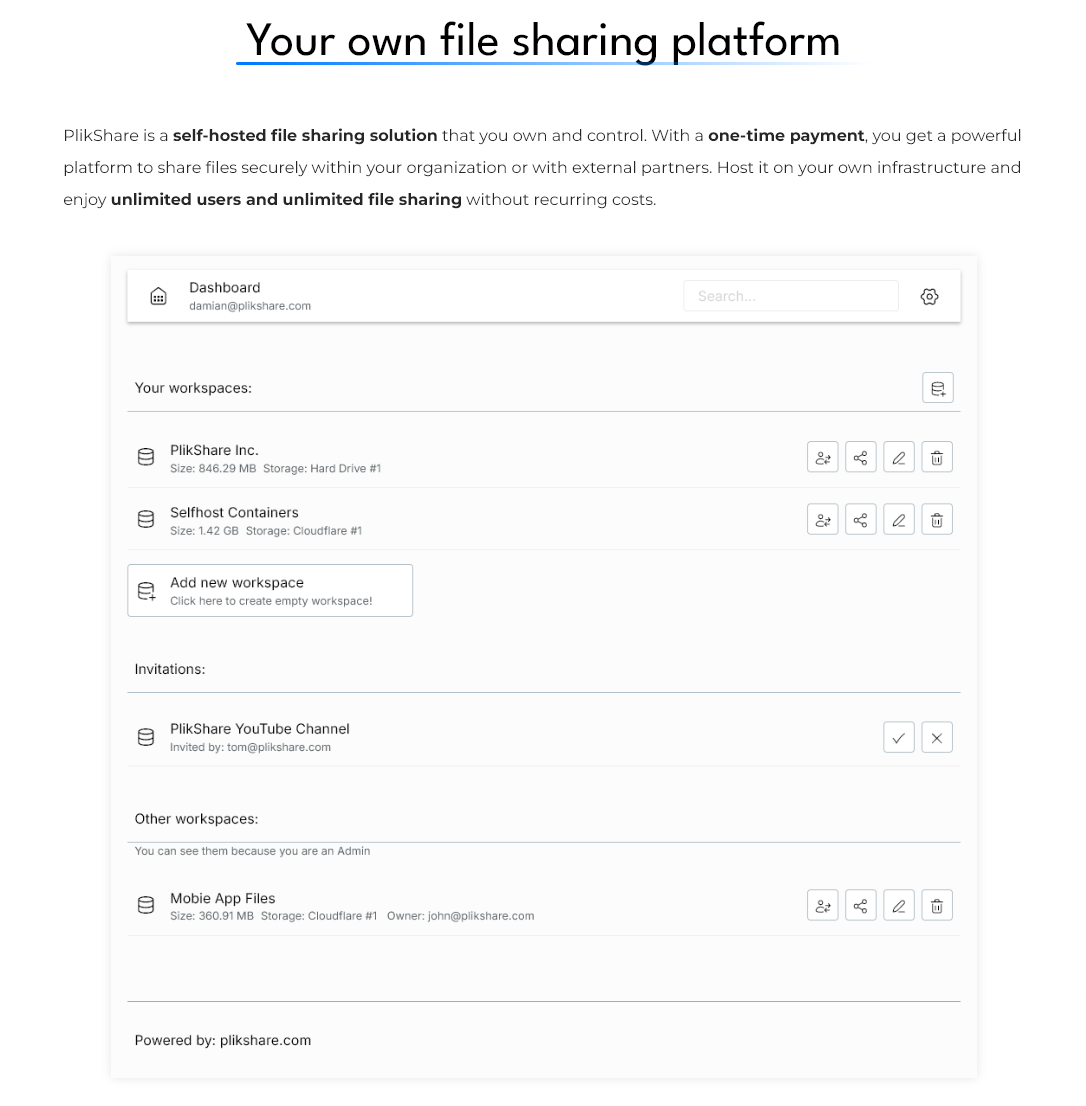Viewport: 1086px width, 1106px height.
Task: Click 'Owner: john@plikshare.com' text
Action: click(x=460, y=916)
